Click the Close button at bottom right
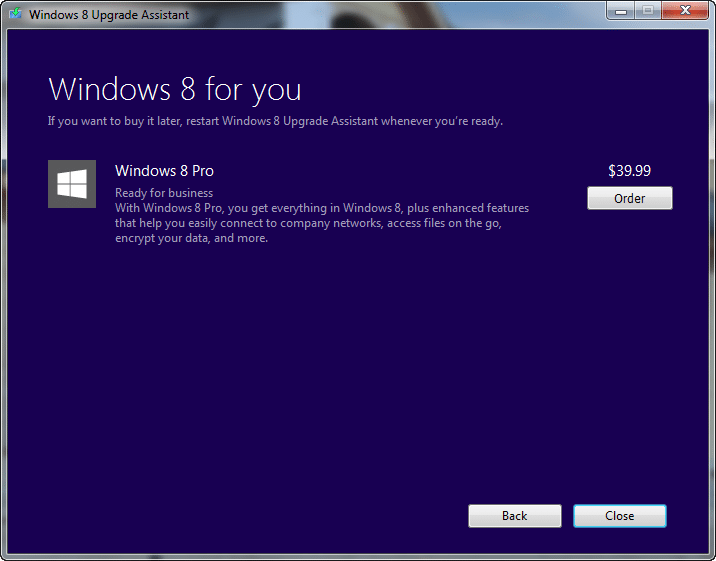The image size is (716, 561). pyautogui.click(x=620, y=516)
